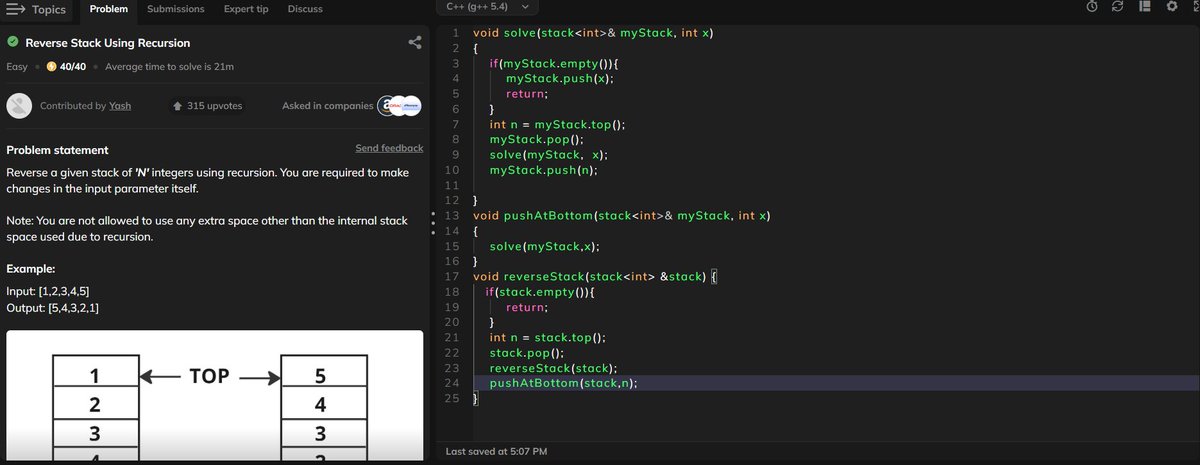Click code line 'int n = myStack.top();'

pos(557,125)
